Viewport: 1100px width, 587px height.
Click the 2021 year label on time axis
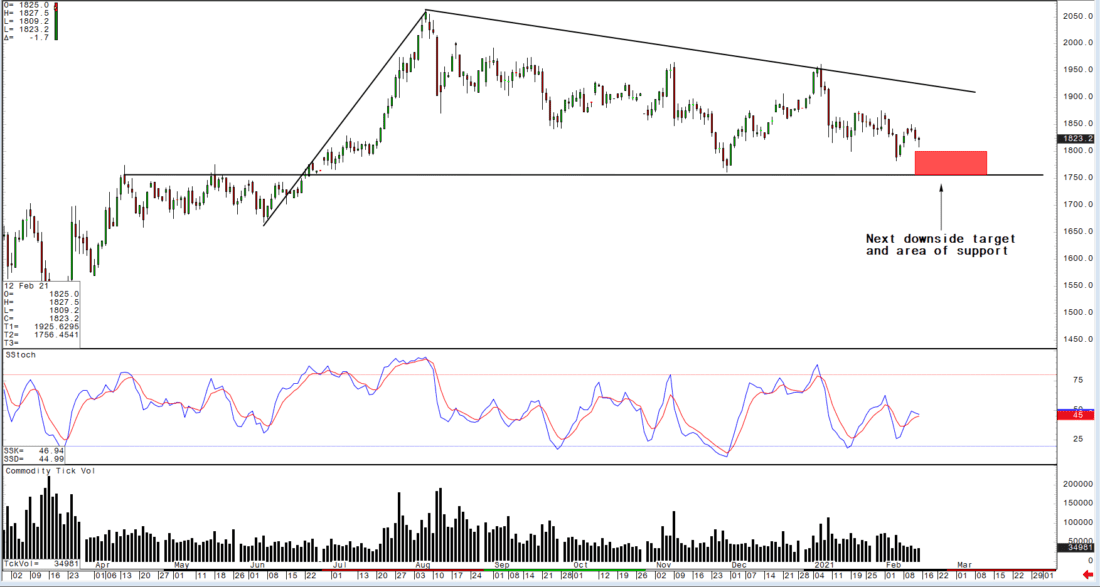click(823, 565)
